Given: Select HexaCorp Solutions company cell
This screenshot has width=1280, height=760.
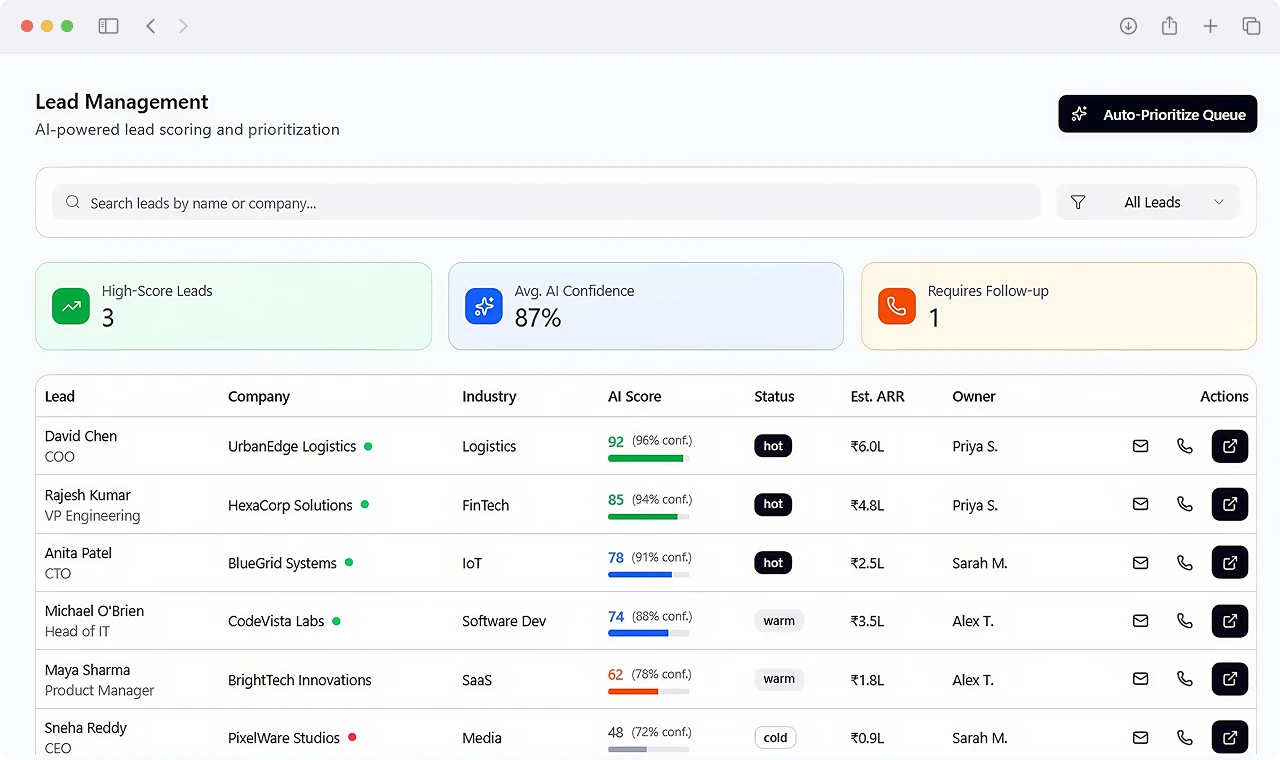Looking at the screenshot, I should (x=290, y=505).
